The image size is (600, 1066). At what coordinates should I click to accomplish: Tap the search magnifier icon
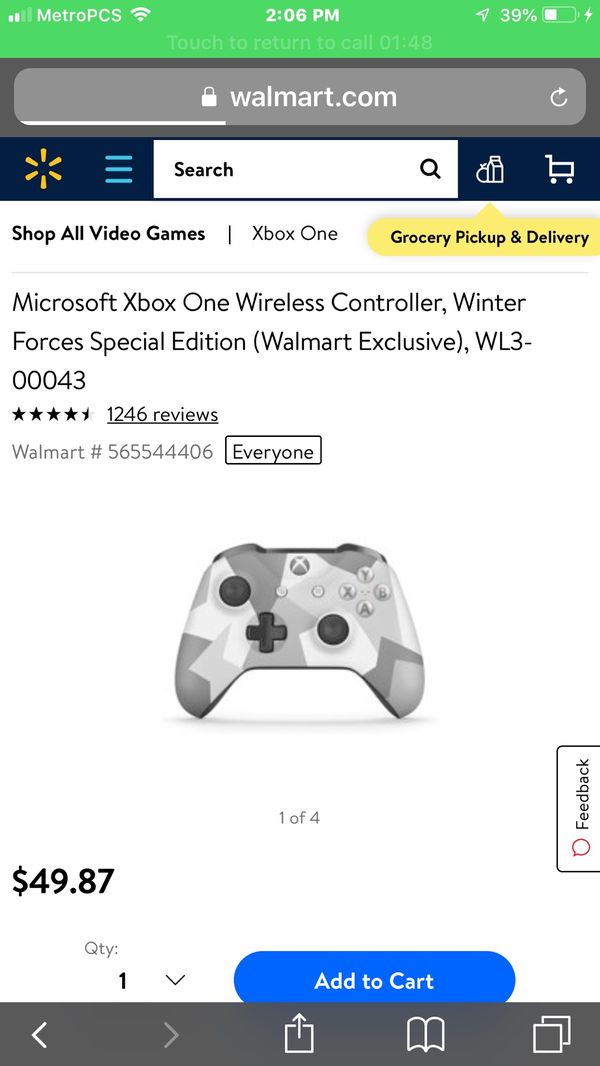point(430,169)
